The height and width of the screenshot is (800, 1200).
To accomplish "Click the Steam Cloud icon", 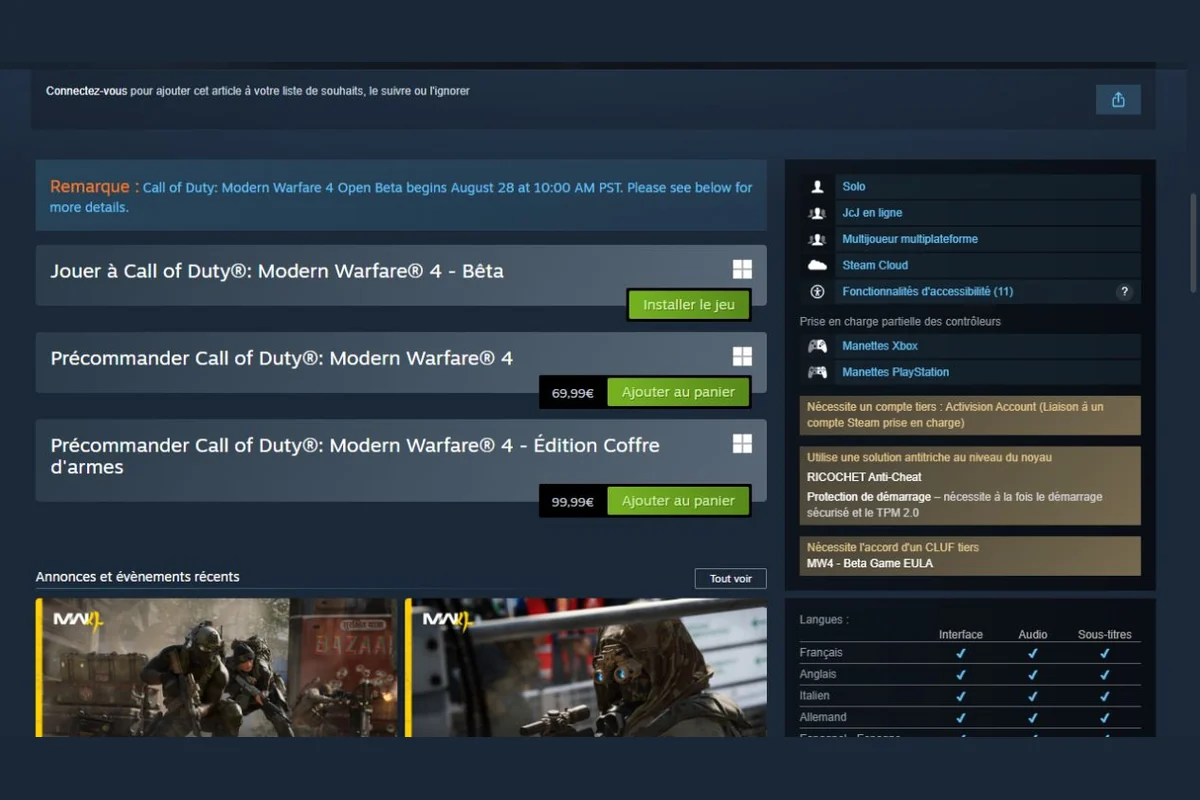I will point(818,265).
